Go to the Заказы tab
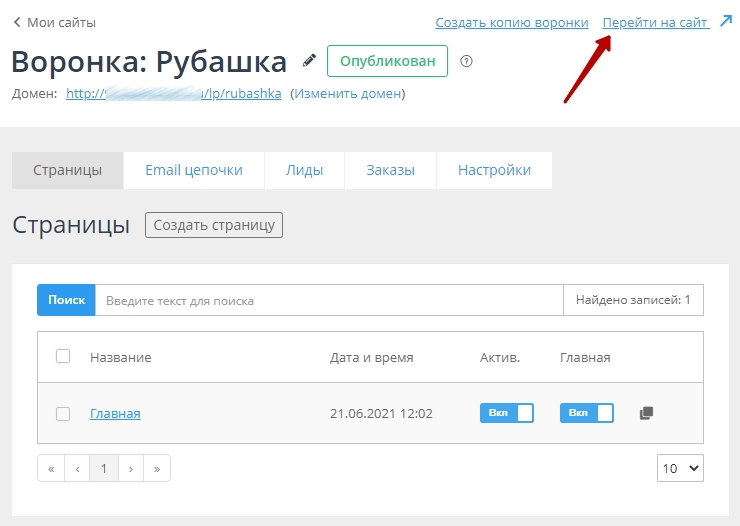Image resolution: width=740 pixels, height=526 pixels. click(390, 170)
